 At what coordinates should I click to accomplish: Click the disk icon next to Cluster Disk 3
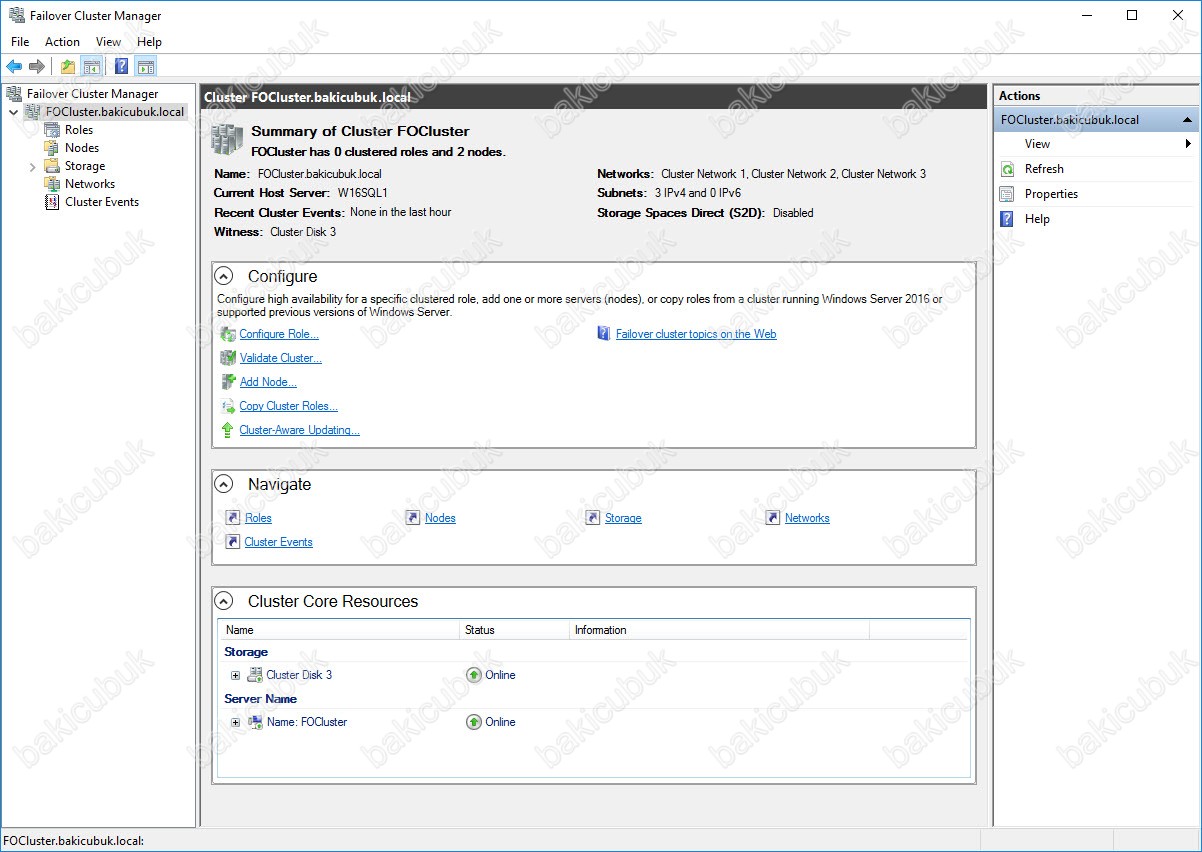(x=255, y=675)
